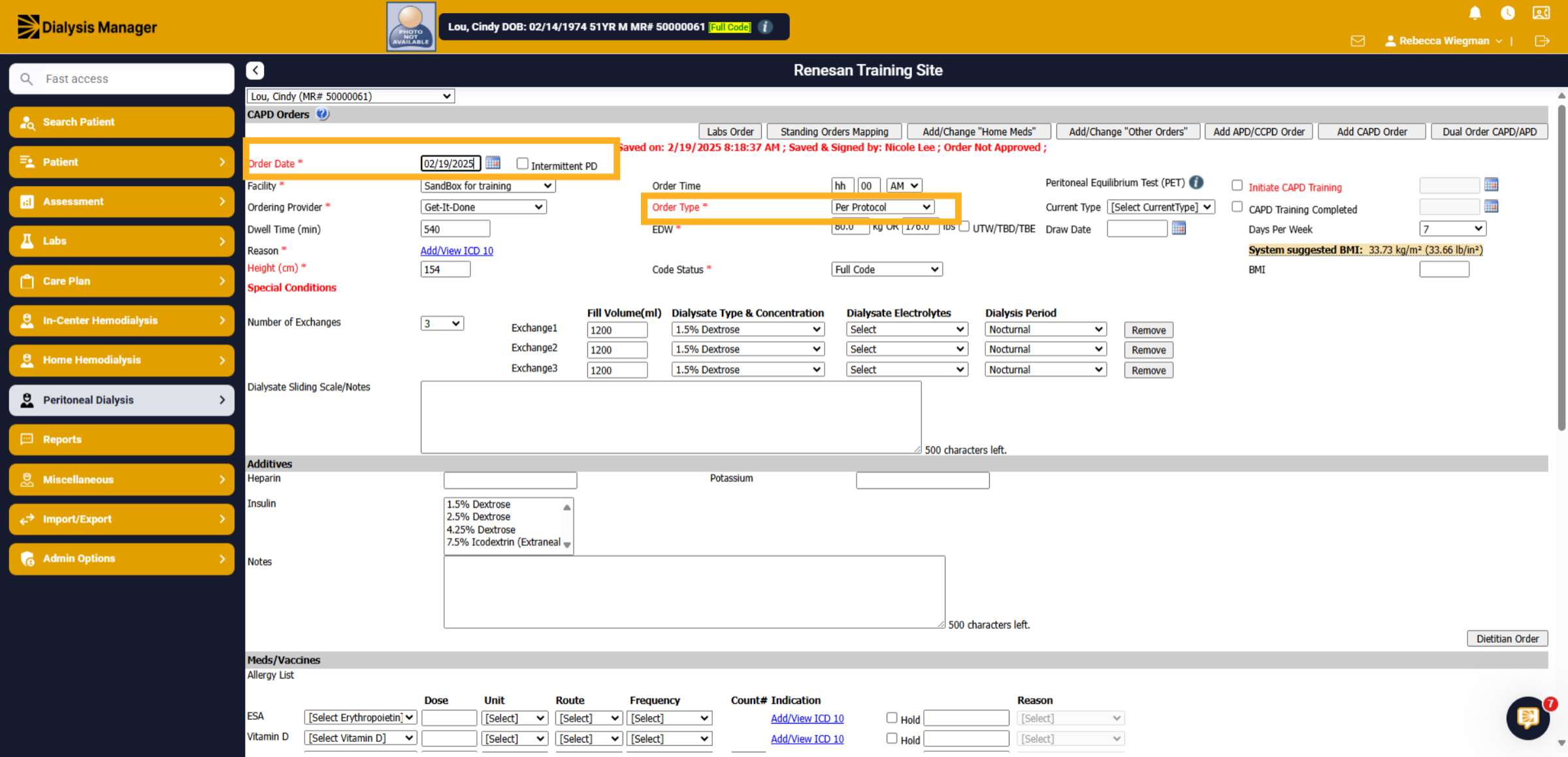Click the Dialysis Manager logo
The image size is (1568, 757).
coord(87,27)
